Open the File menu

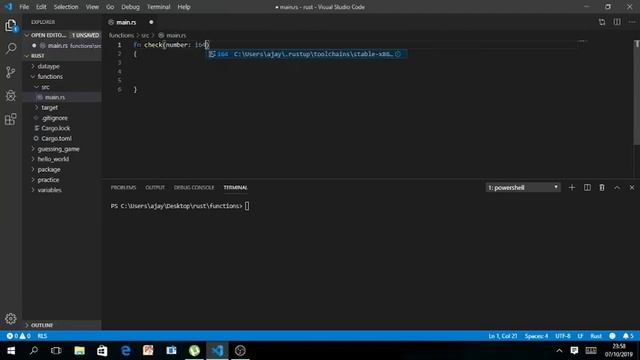click(24, 7)
